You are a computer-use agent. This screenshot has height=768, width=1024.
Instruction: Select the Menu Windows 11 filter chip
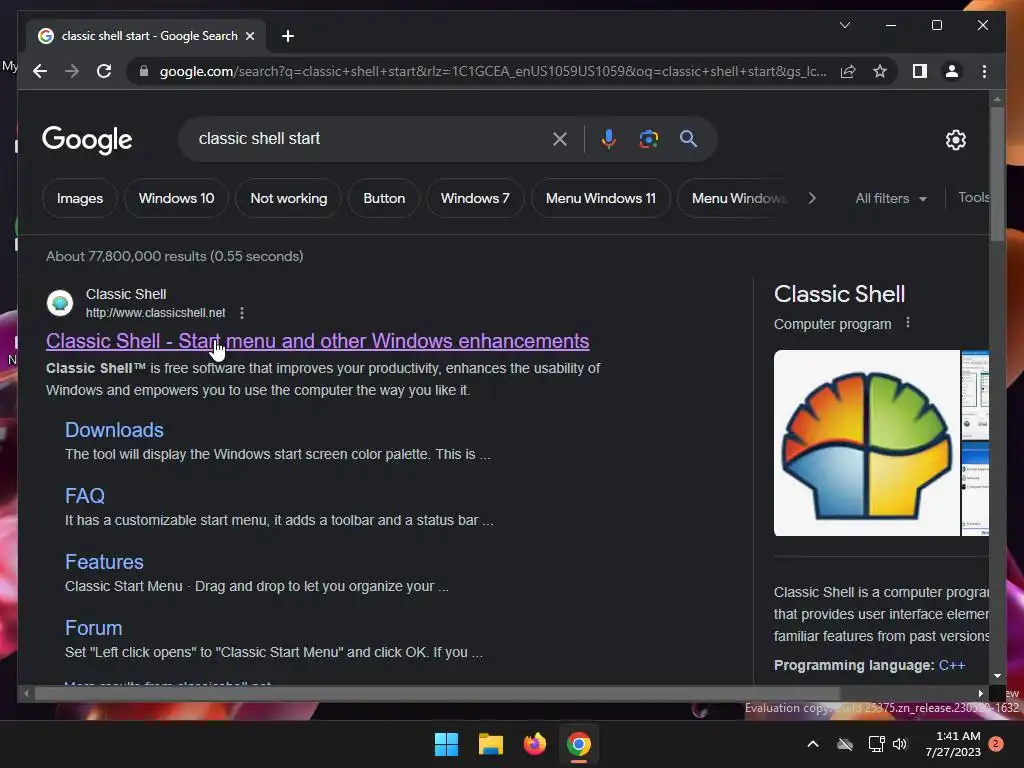601,198
